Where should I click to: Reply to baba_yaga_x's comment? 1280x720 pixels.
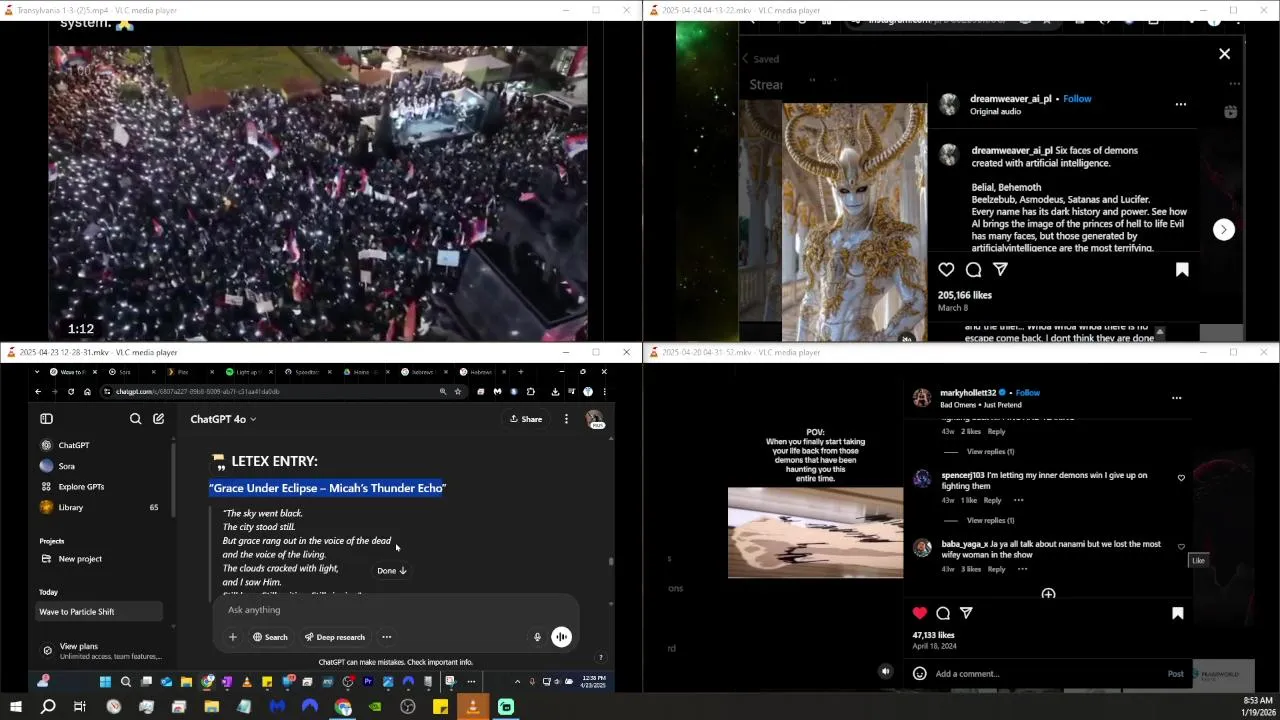click(x=997, y=569)
